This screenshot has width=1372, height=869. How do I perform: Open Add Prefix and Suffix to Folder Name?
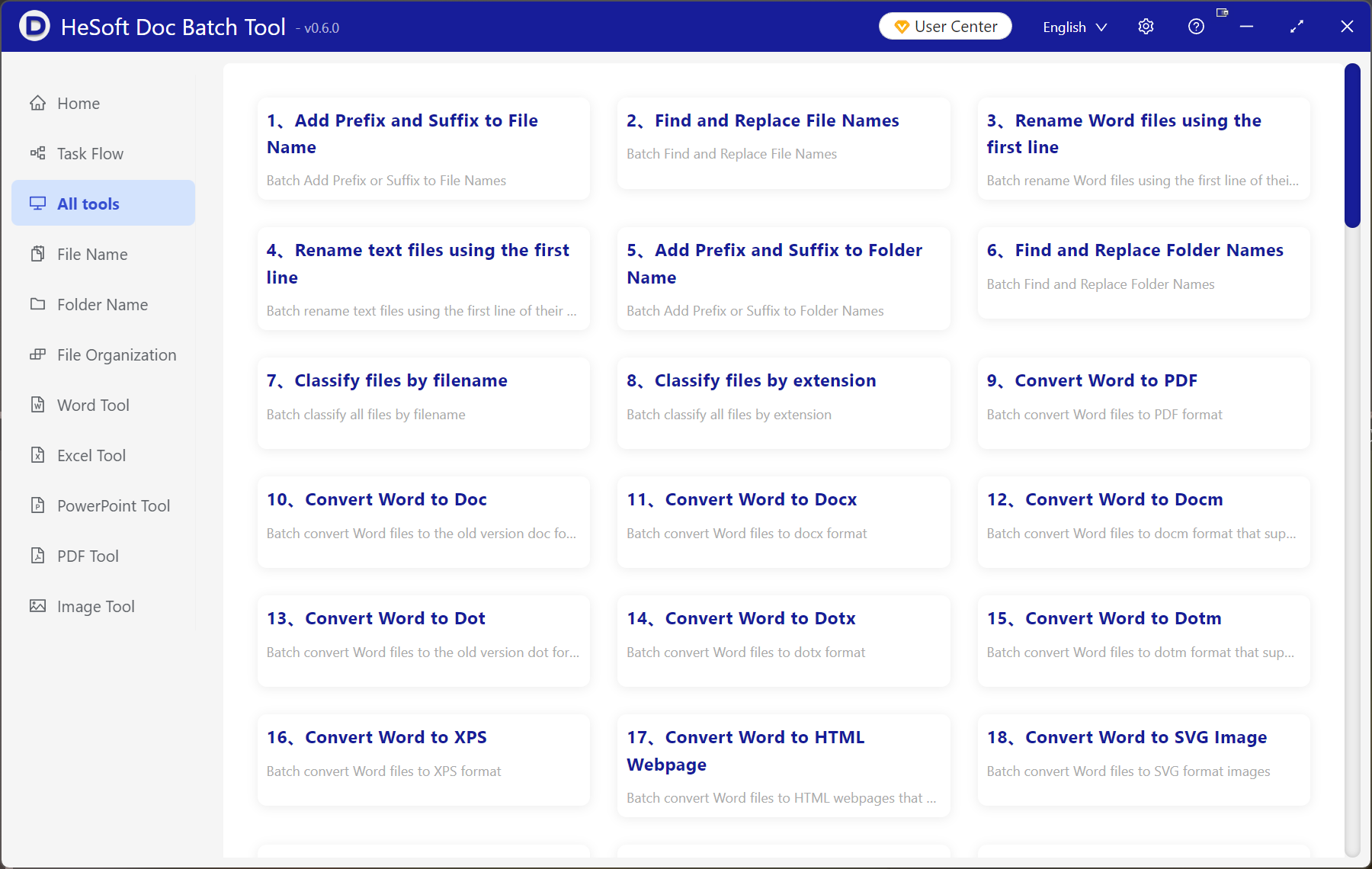click(x=784, y=278)
